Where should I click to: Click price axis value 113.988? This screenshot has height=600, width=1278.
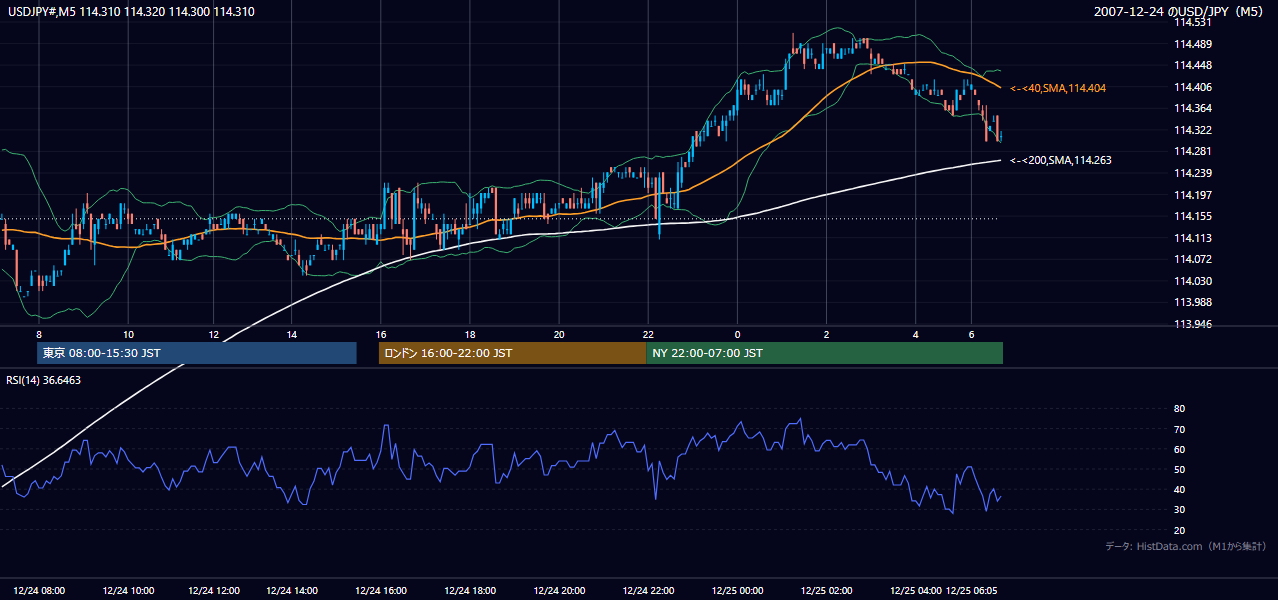pyautogui.click(x=1192, y=302)
